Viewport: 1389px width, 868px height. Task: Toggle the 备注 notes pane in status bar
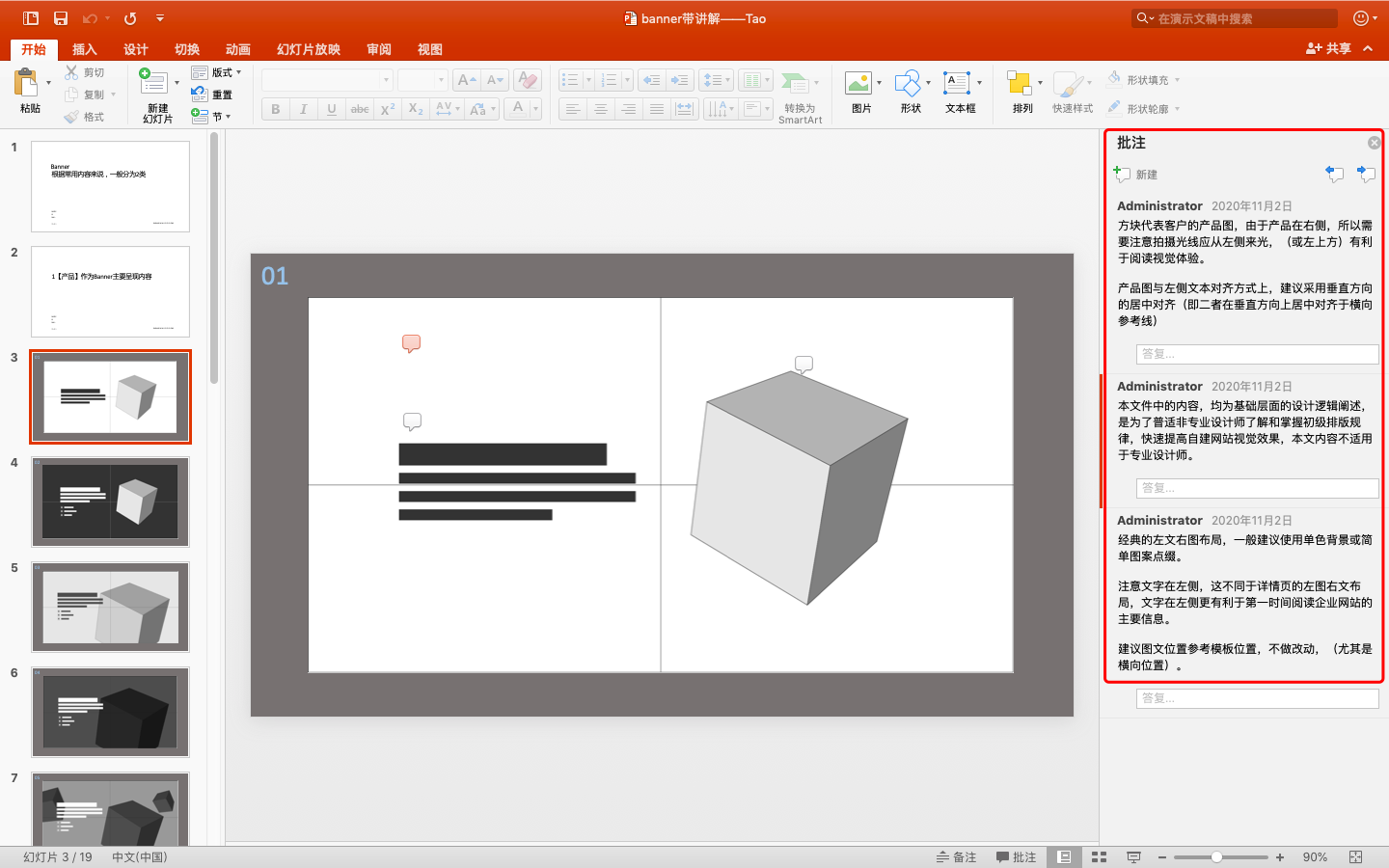956,857
